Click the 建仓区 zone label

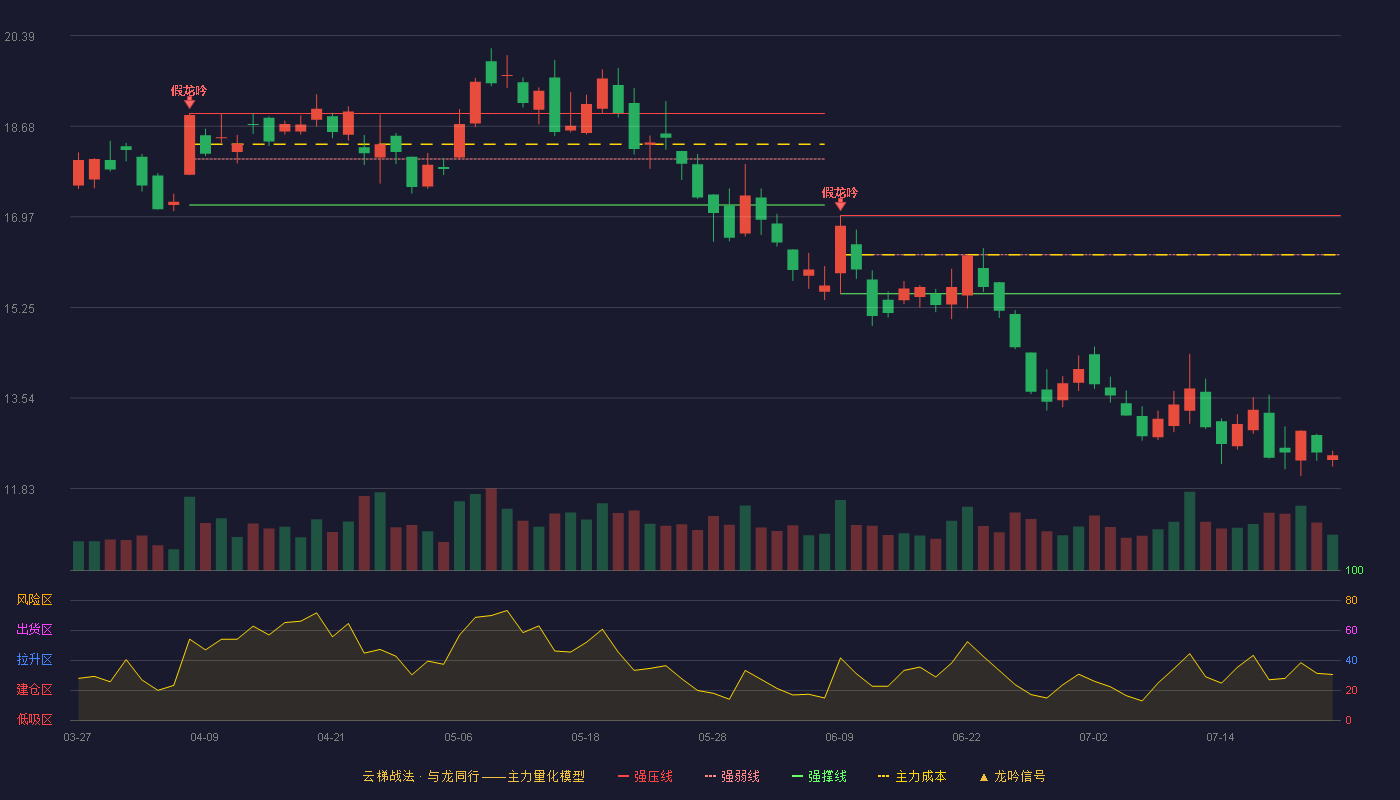pos(34,690)
